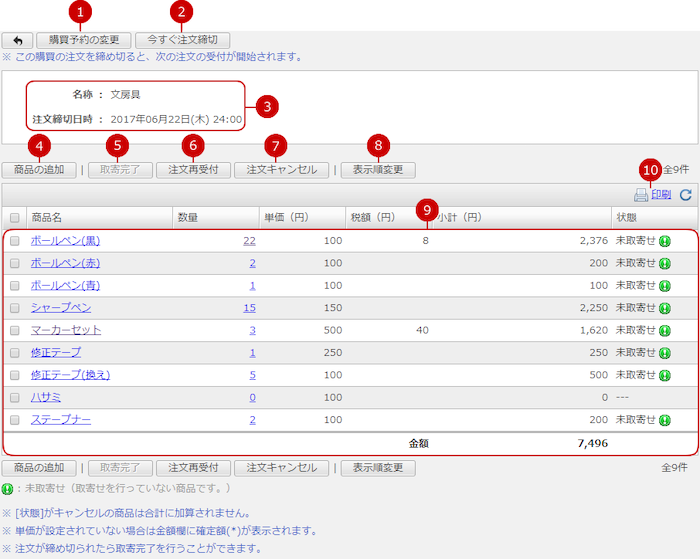Image resolution: width=700 pixels, height=559 pixels.
Task: Click green status icon for ボールペン(黒)
Action: coord(664,241)
